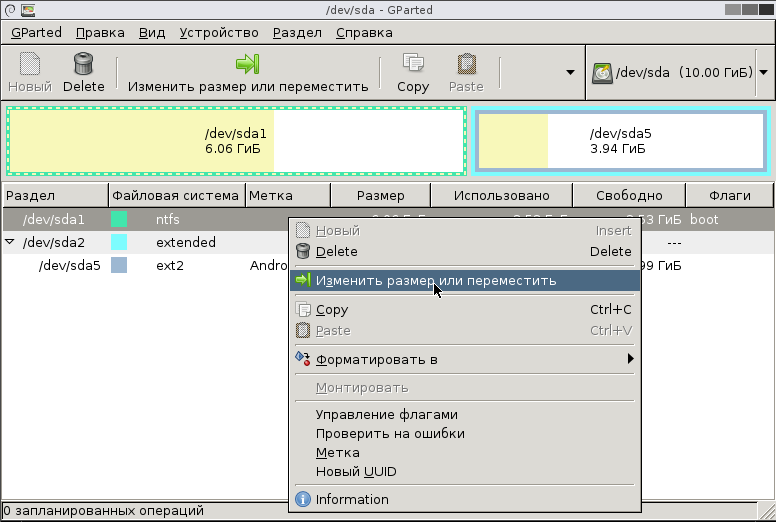
Task: Sort by the 'Раздел' column header
Action: (55, 195)
